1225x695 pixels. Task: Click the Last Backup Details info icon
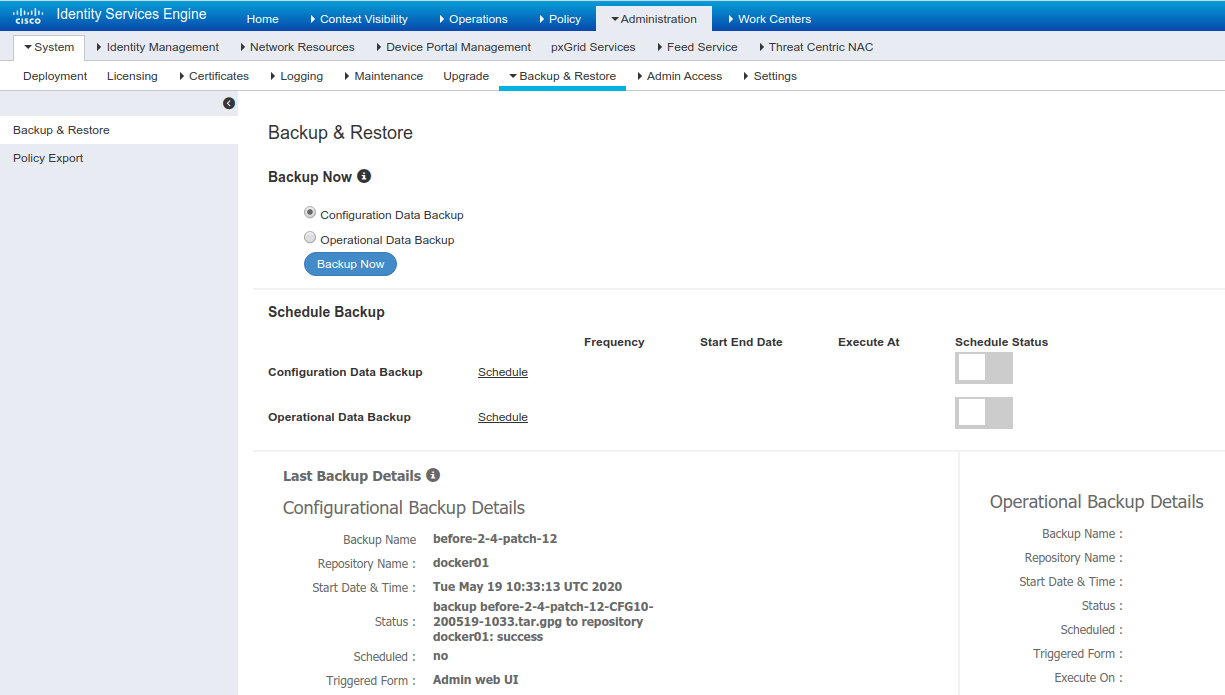pyautogui.click(x=432, y=475)
